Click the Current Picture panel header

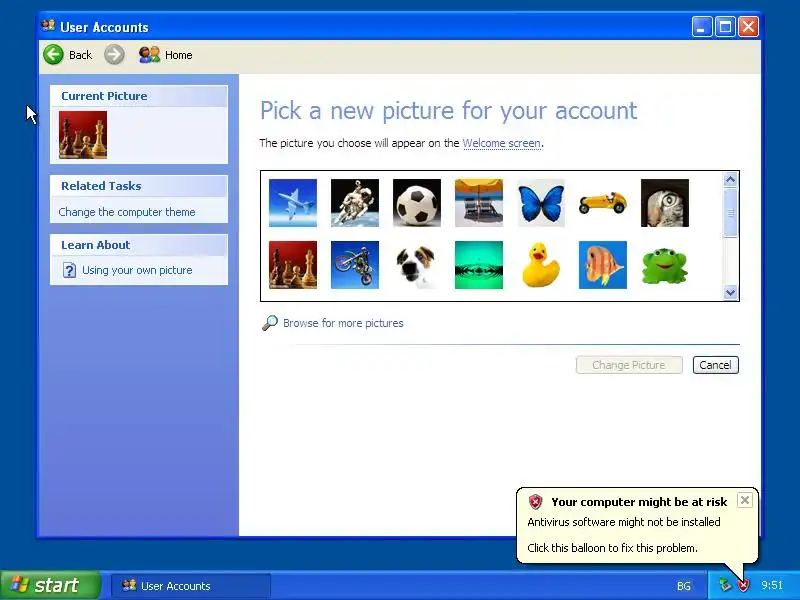(139, 96)
